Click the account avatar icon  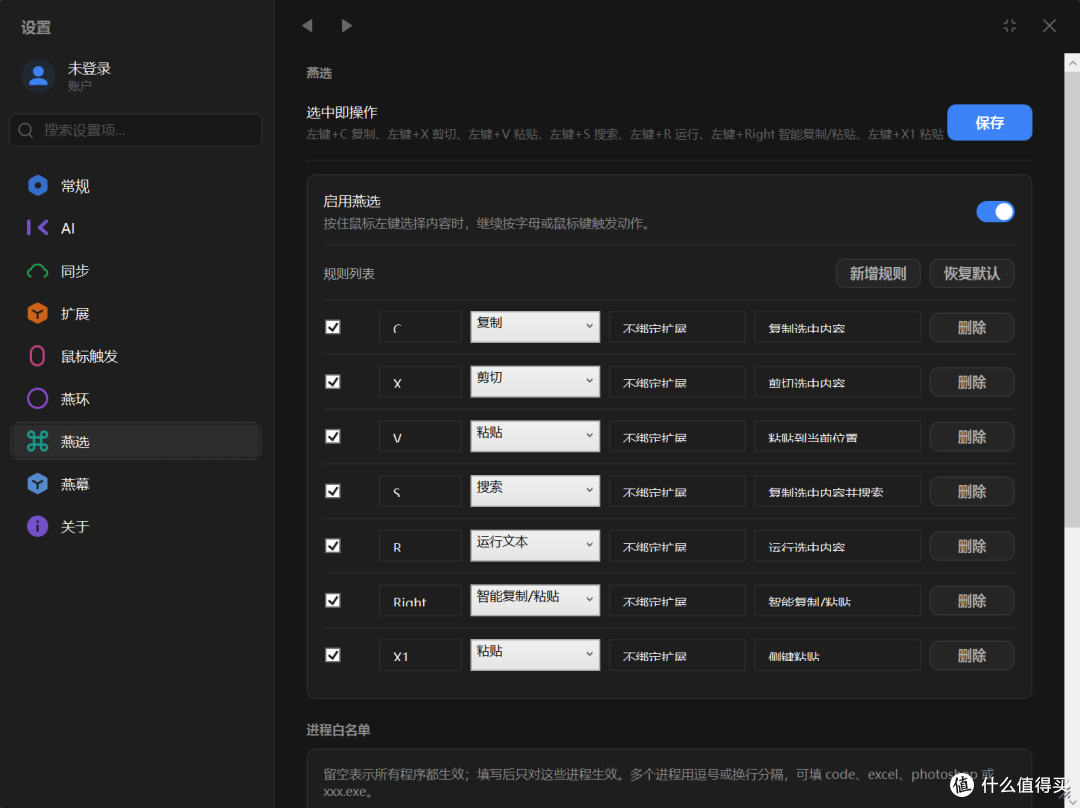38,76
